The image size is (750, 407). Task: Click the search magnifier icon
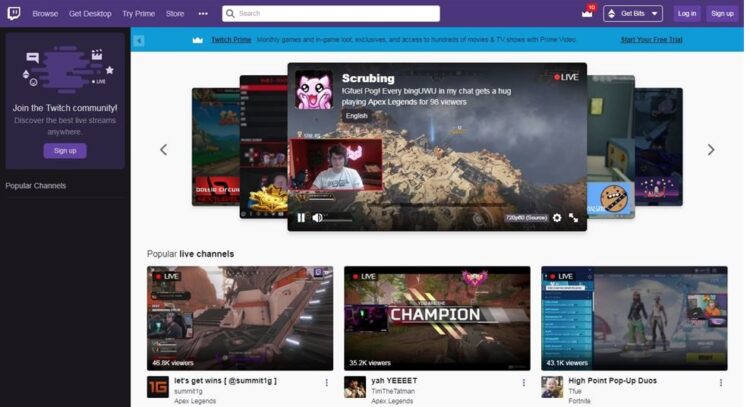point(230,13)
